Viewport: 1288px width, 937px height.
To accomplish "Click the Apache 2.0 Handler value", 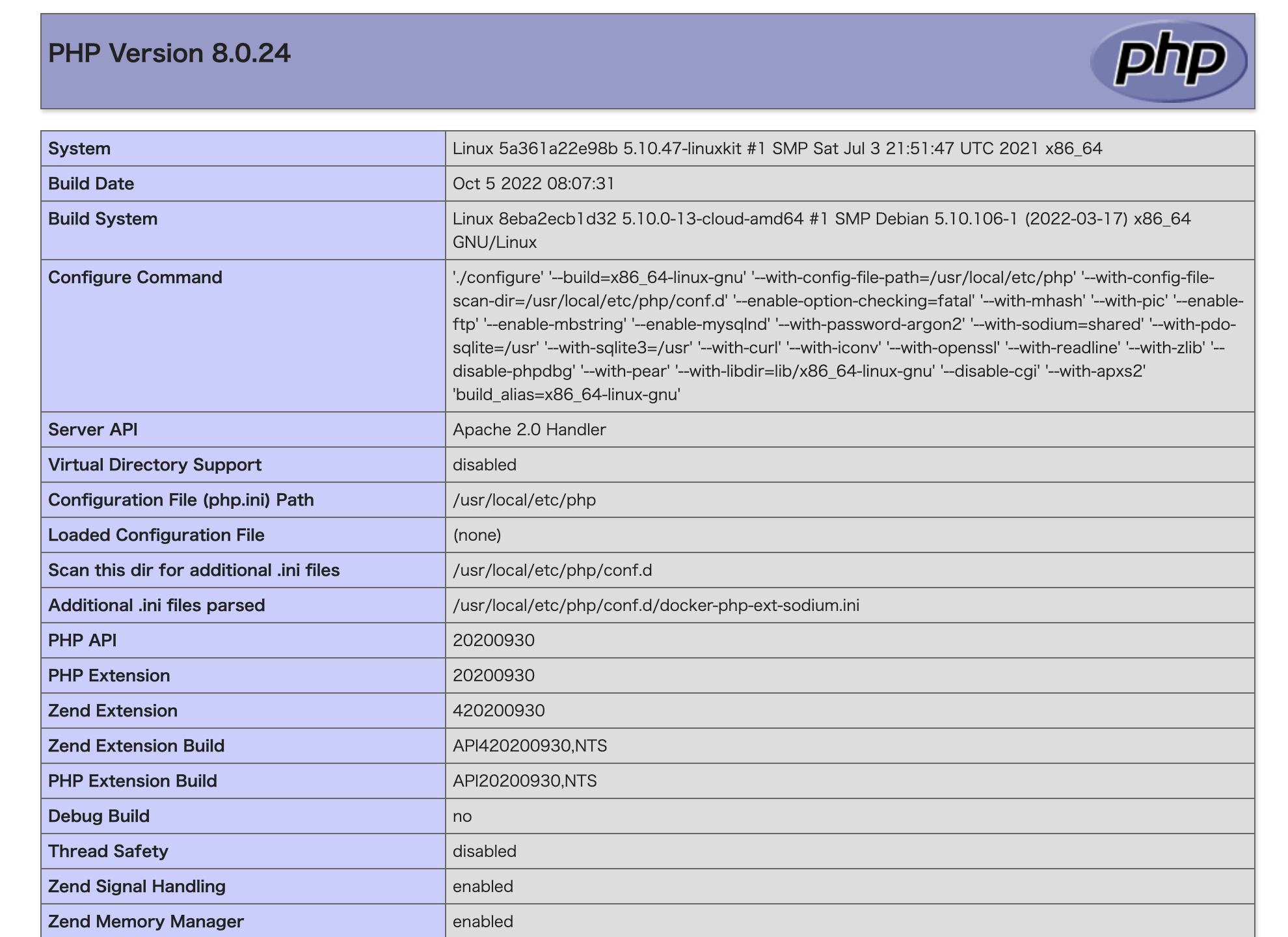I will (529, 429).
